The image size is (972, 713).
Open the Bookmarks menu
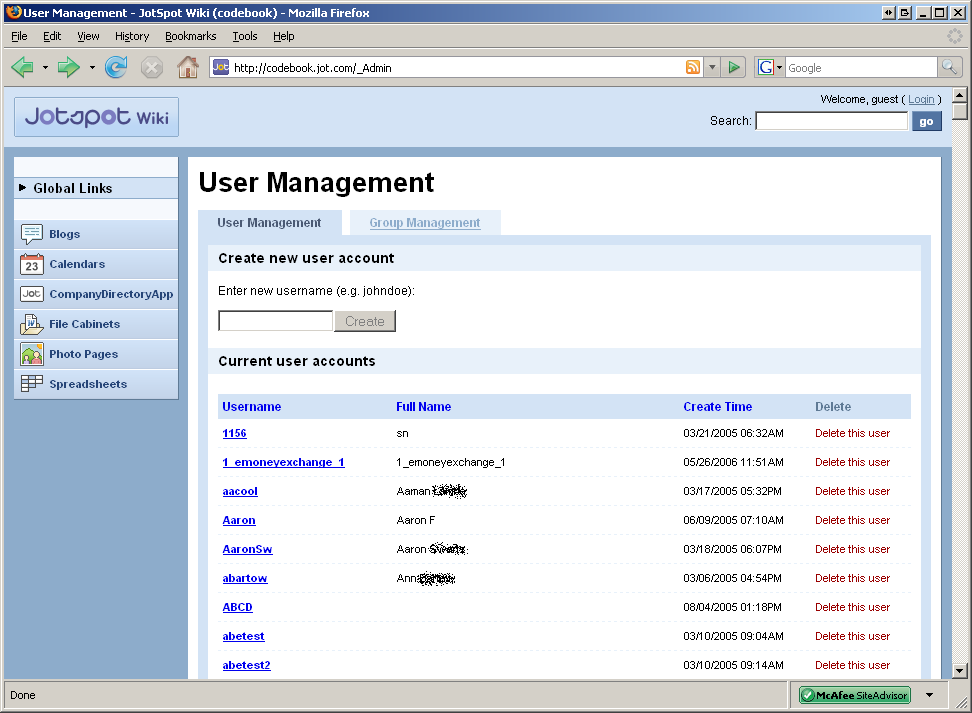[190, 36]
